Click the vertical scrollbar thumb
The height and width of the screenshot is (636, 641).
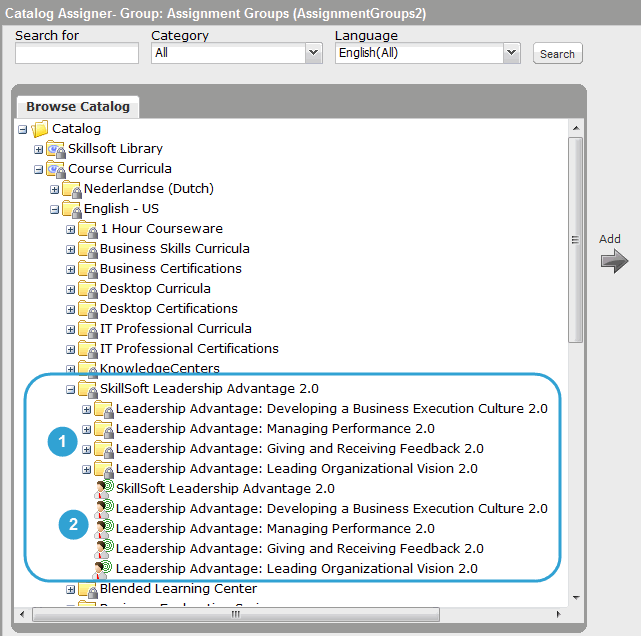coord(575,240)
